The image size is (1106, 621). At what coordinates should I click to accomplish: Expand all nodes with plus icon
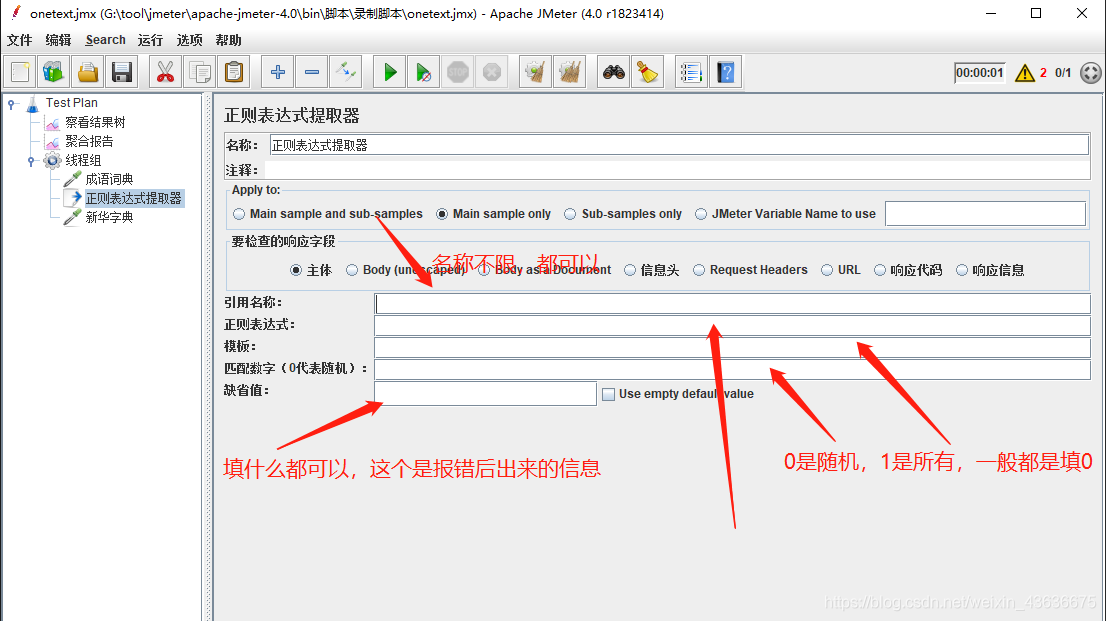(x=278, y=72)
